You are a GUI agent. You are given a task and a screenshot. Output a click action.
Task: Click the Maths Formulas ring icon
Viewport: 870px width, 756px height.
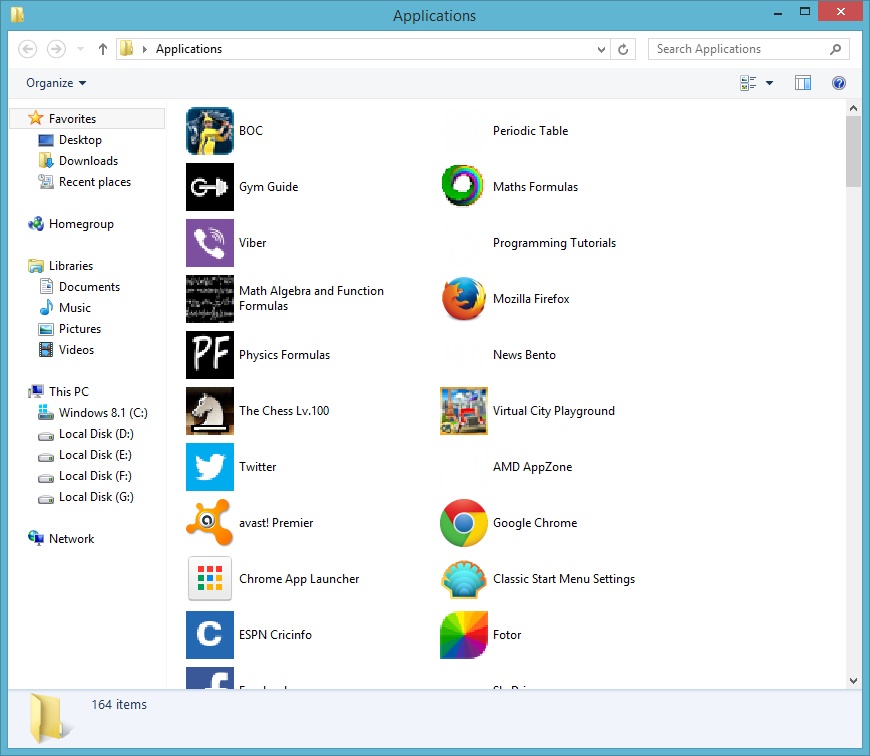pos(463,187)
